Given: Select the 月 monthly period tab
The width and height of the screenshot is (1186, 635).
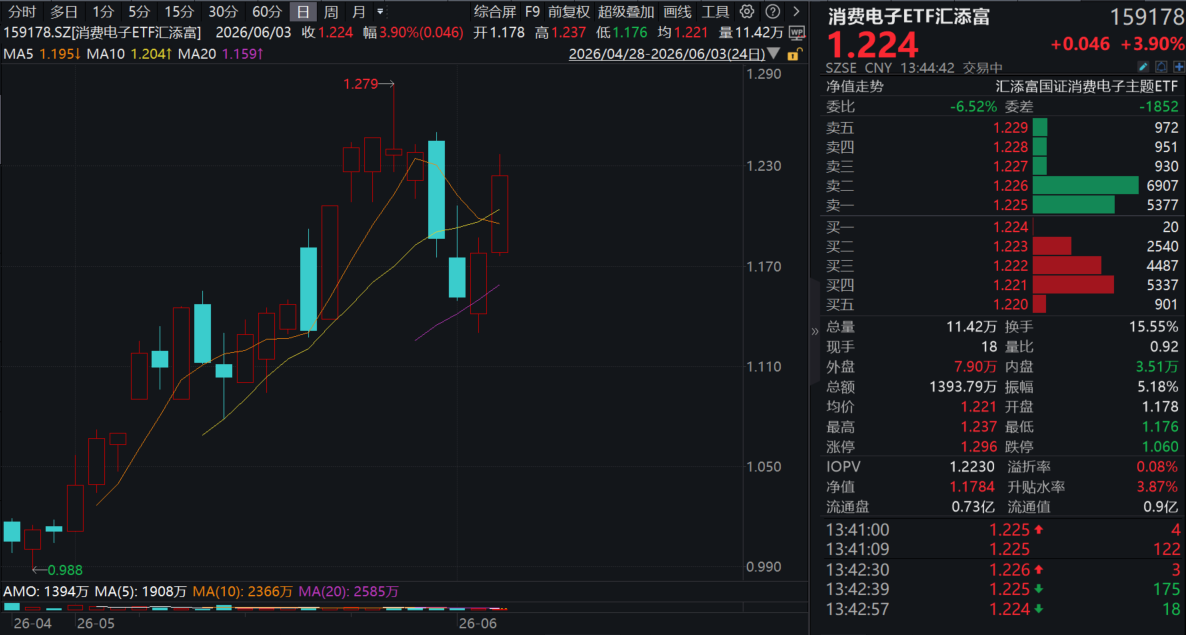Looking at the screenshot, I should [x=359, y=11].
